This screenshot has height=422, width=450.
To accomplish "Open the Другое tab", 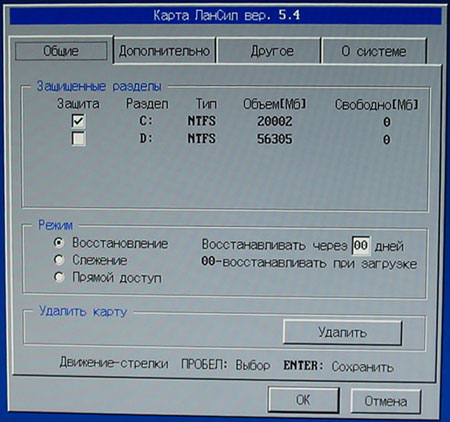I will [271, 51].
